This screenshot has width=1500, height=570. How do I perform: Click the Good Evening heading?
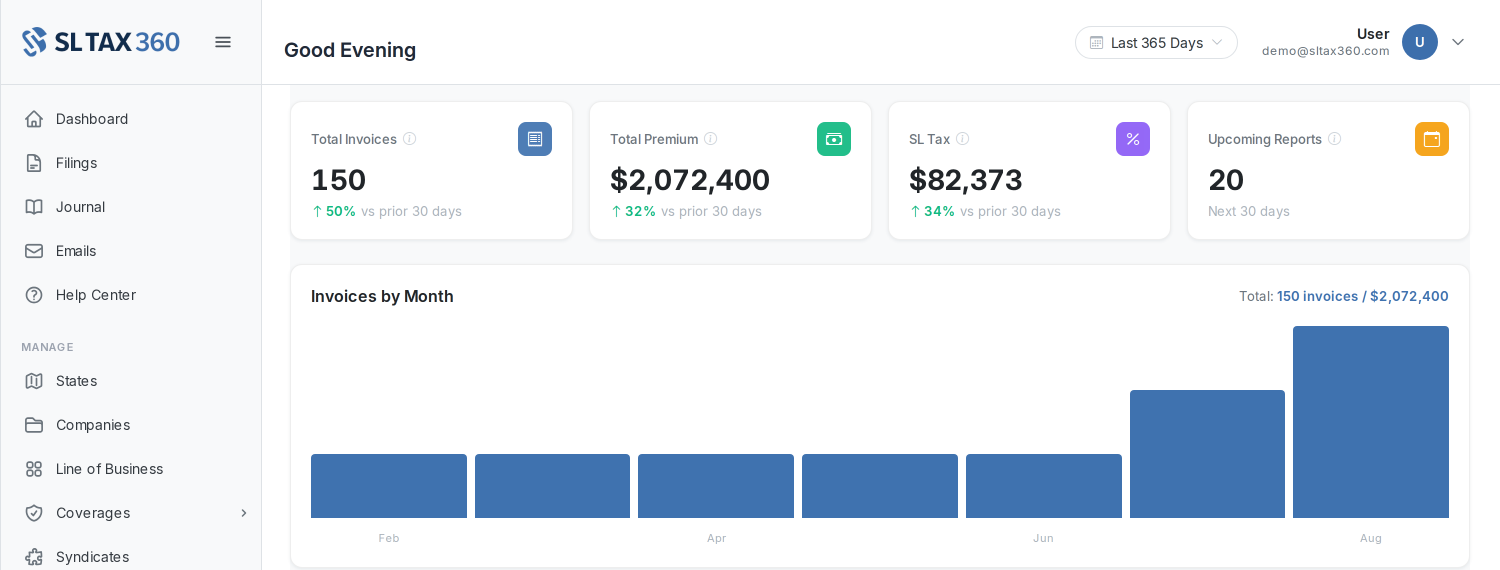(350, 50)
